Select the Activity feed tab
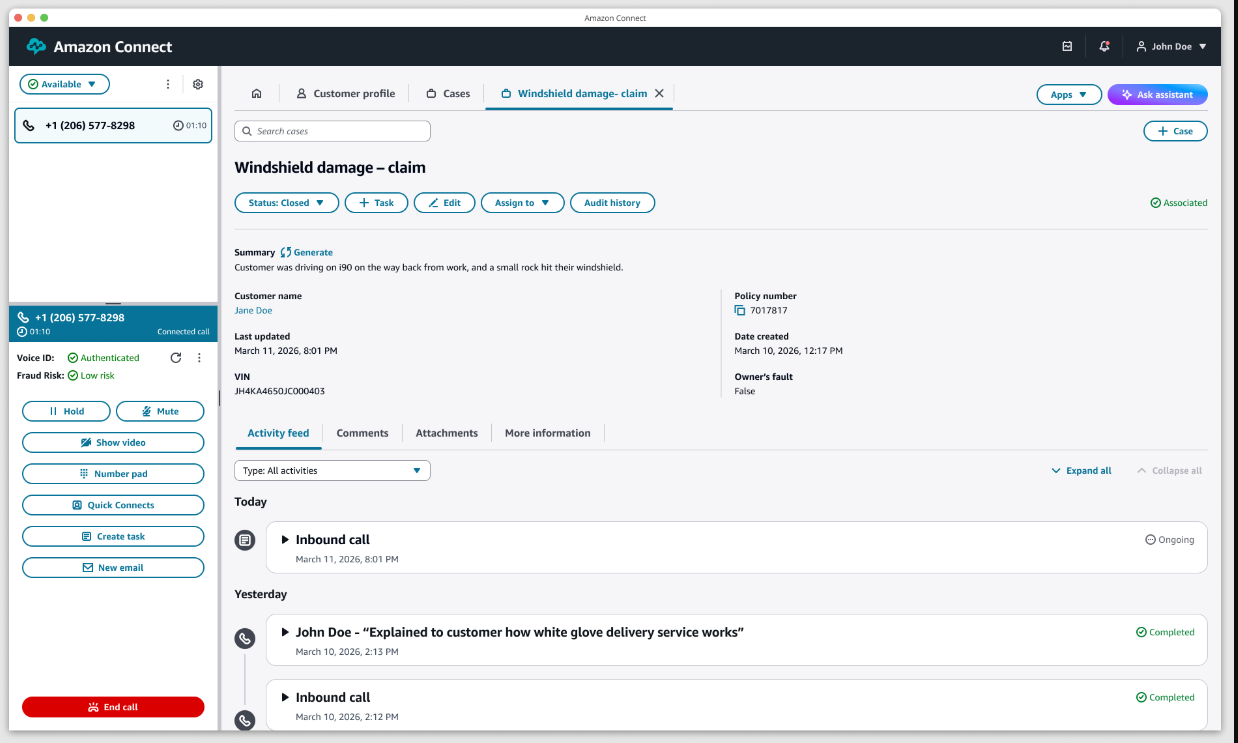 [x=278, y=433]
